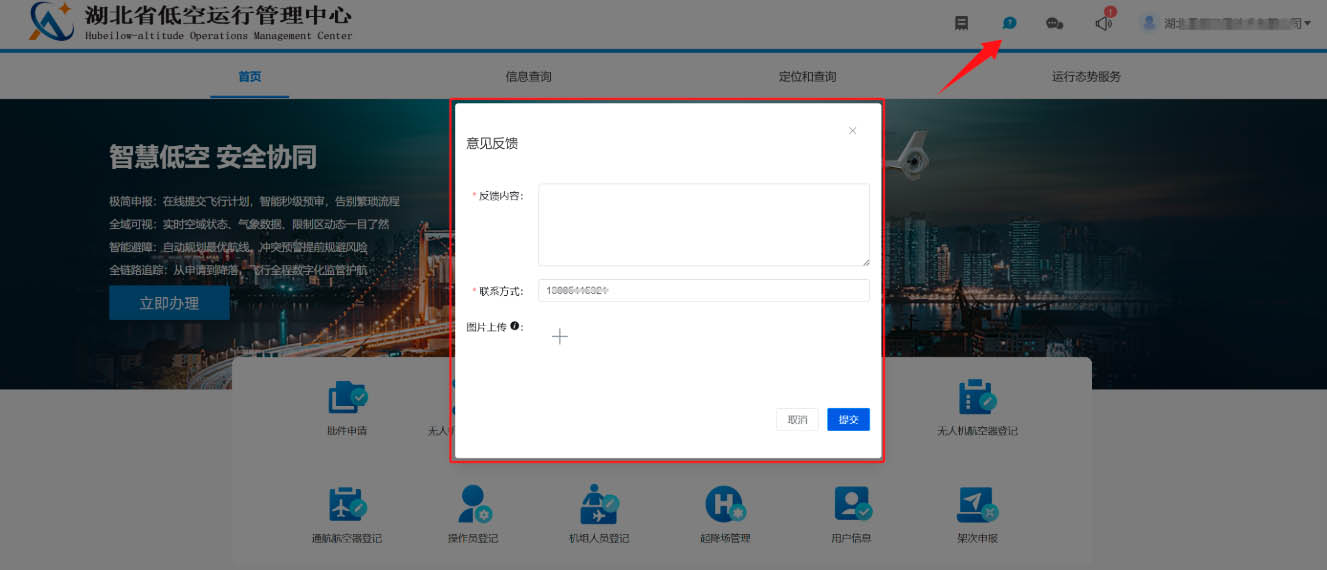Switch to the 首页 tab
The height and width of the screenshot is (570, 1327).
click(x=250, y=76)
